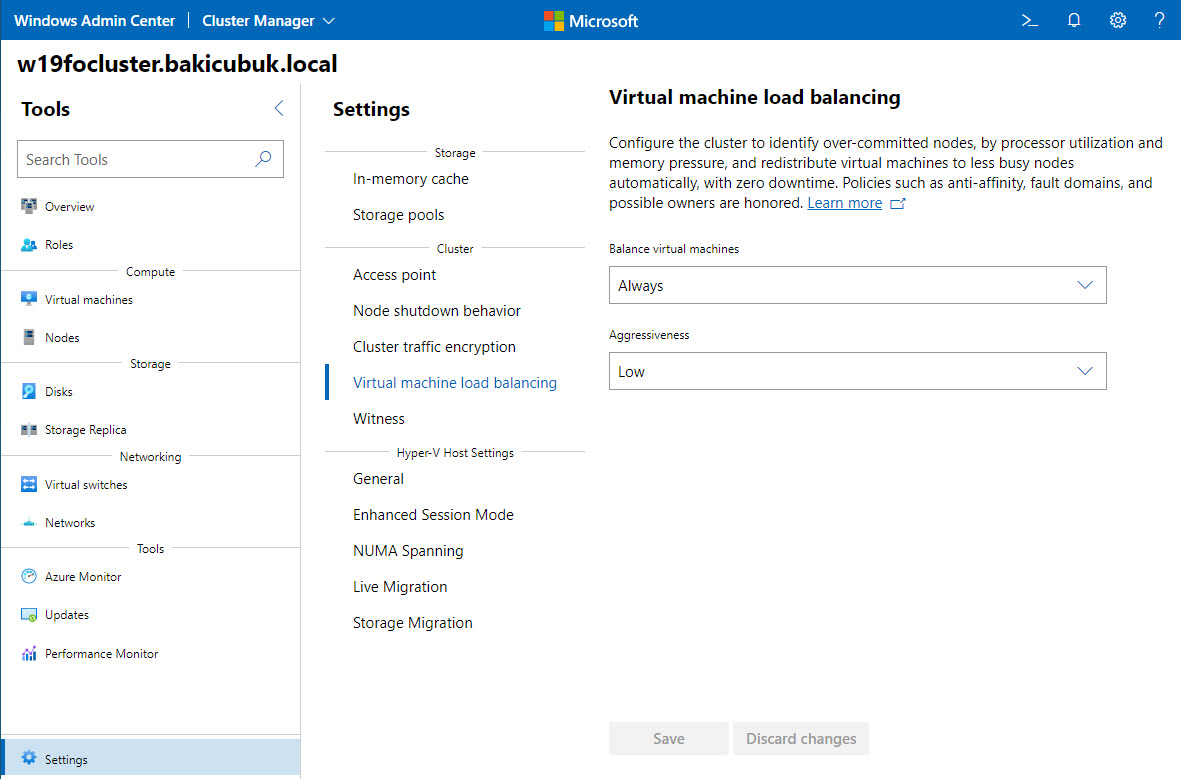The image size is (1181, 779).
Task: Select Live Migration settings
Action: (x=400, y=587)
